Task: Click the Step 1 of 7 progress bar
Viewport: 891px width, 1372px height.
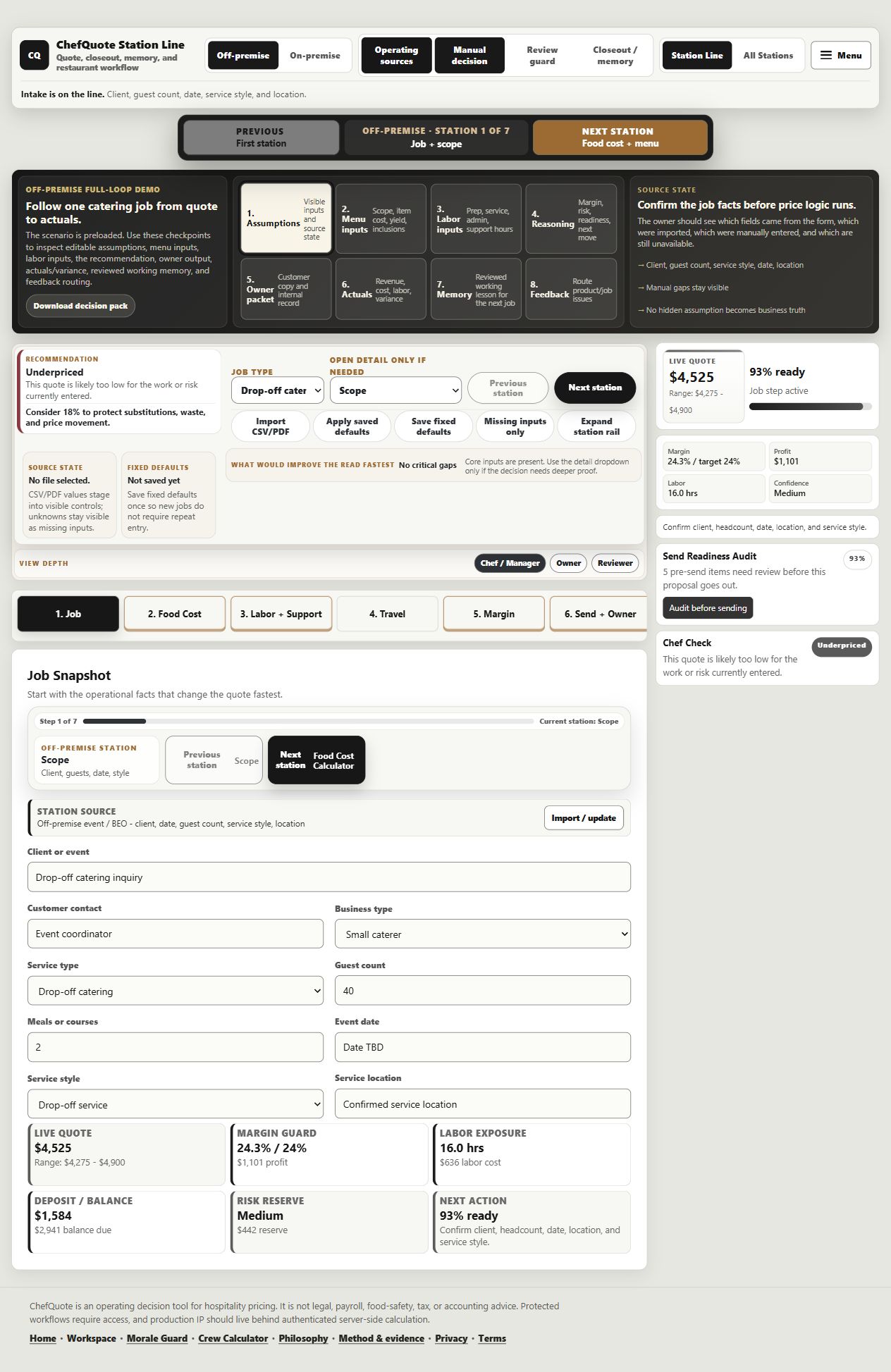Action: [x=308, y=721]
